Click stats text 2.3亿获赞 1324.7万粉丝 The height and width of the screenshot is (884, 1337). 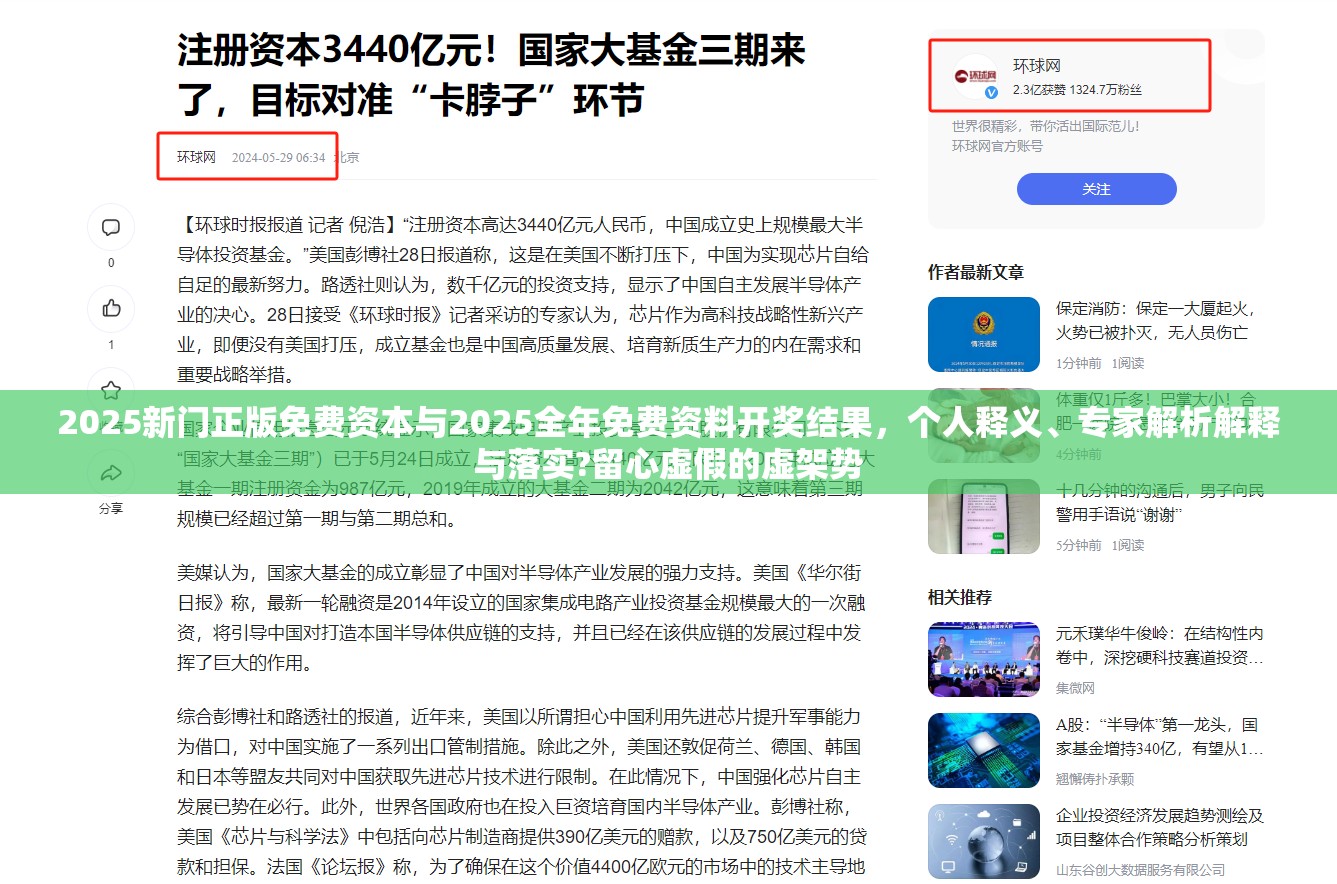[x=1077, y=90]
